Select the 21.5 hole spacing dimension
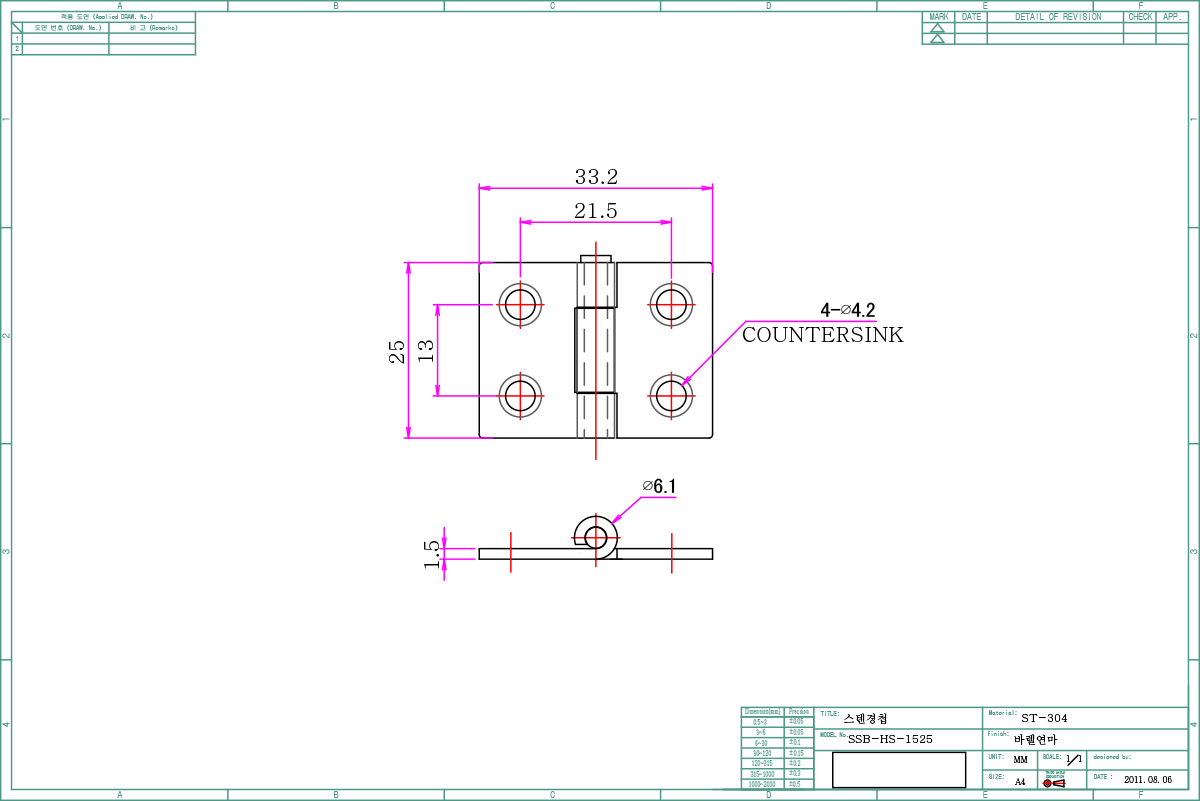Screen dimensions: 1200x801 click(x=595, y=211)
